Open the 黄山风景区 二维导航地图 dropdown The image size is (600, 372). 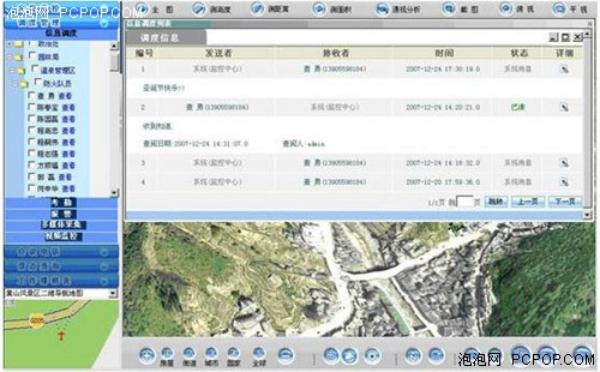[x=113, y=294]
